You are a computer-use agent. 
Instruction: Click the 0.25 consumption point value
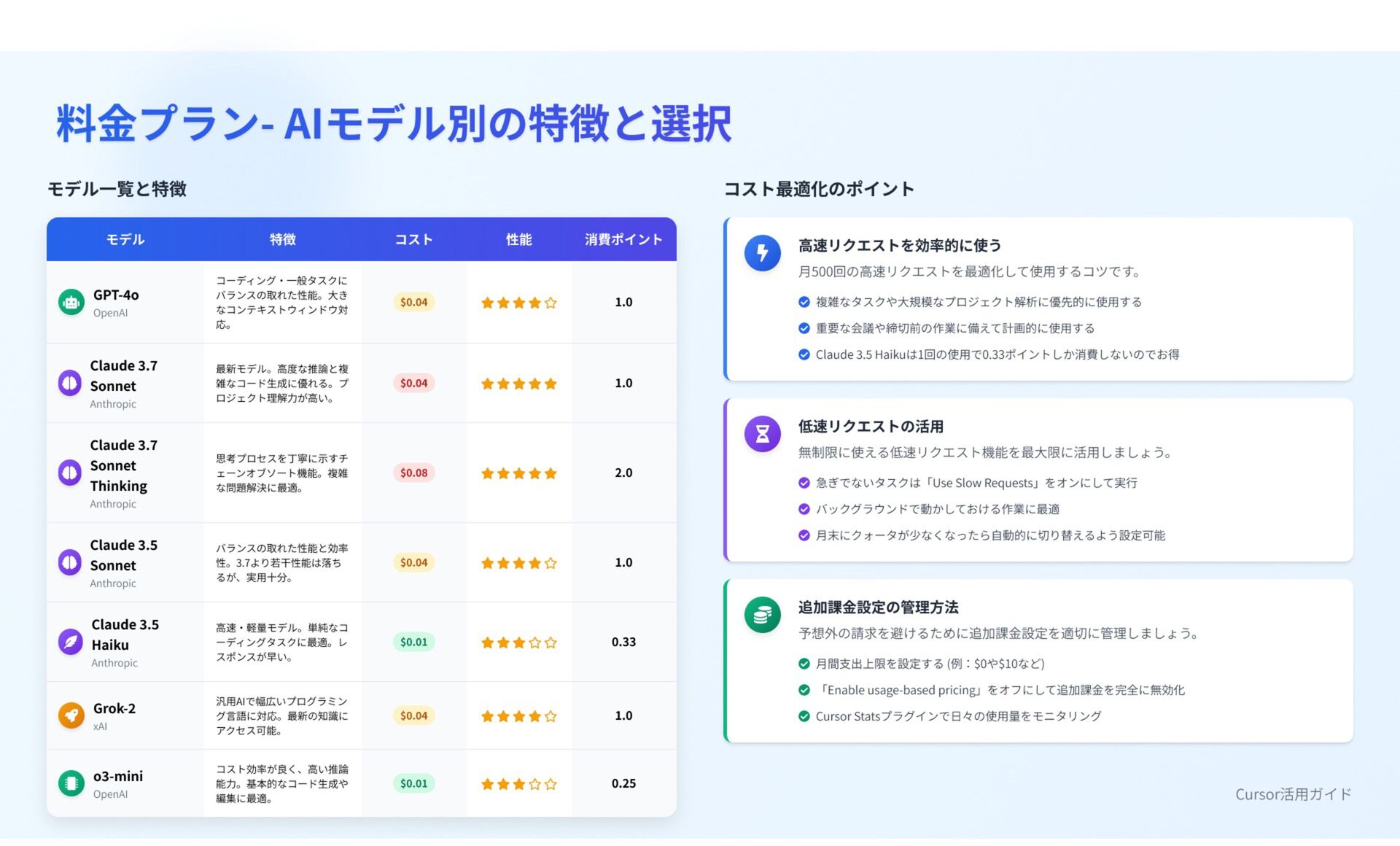[623, 783]
